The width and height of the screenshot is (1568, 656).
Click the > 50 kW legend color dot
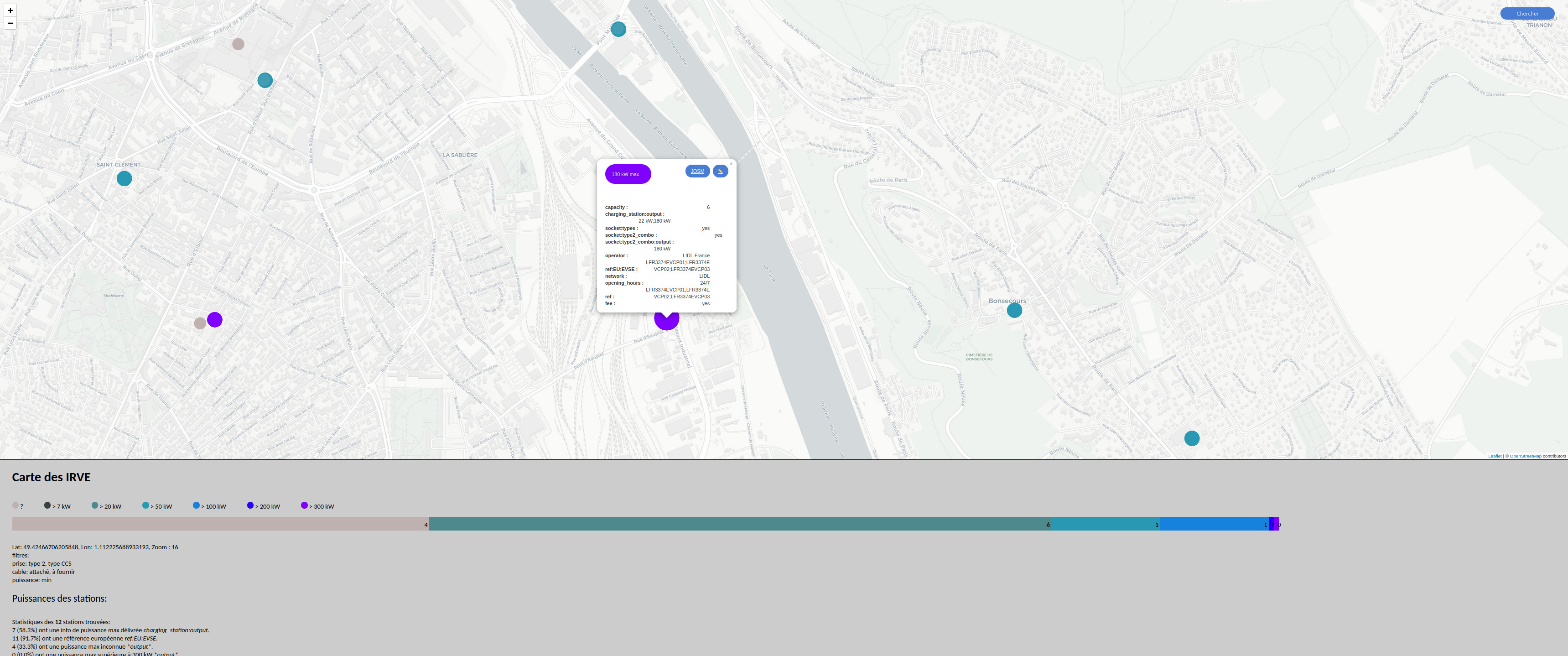point(145,505)
